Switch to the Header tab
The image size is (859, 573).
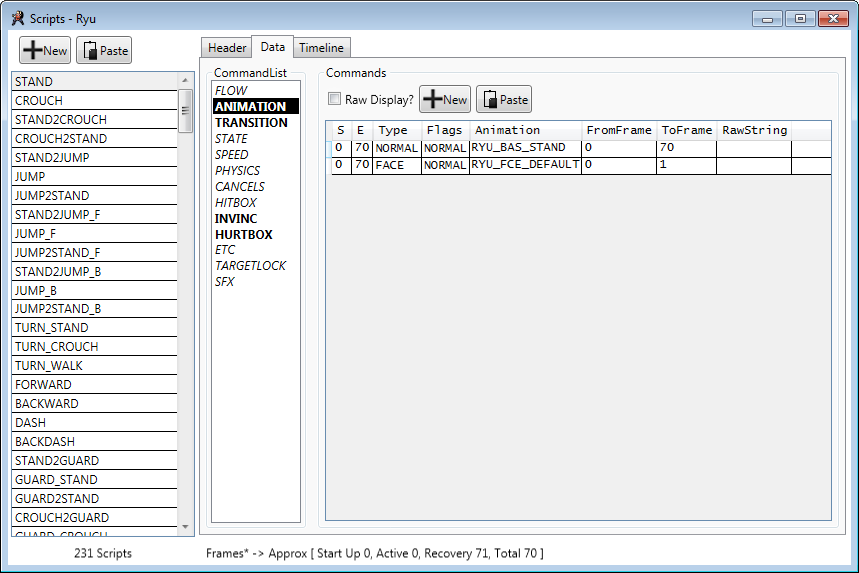pyautogui.click(x=227, y=48)
